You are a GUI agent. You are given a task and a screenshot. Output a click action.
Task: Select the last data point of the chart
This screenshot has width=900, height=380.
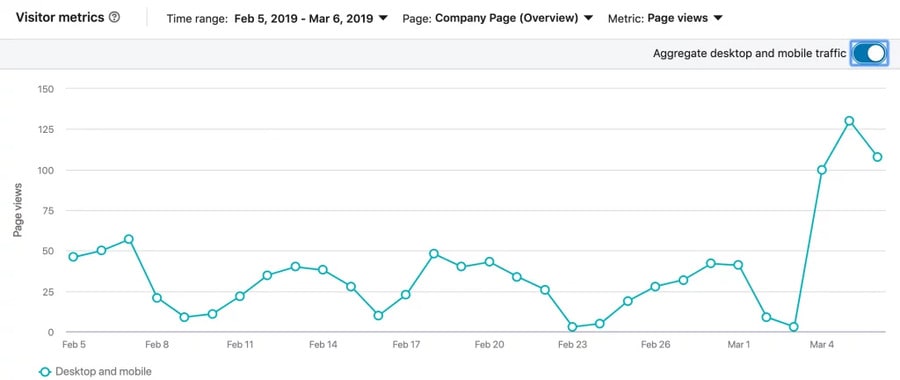pos(877,157)
